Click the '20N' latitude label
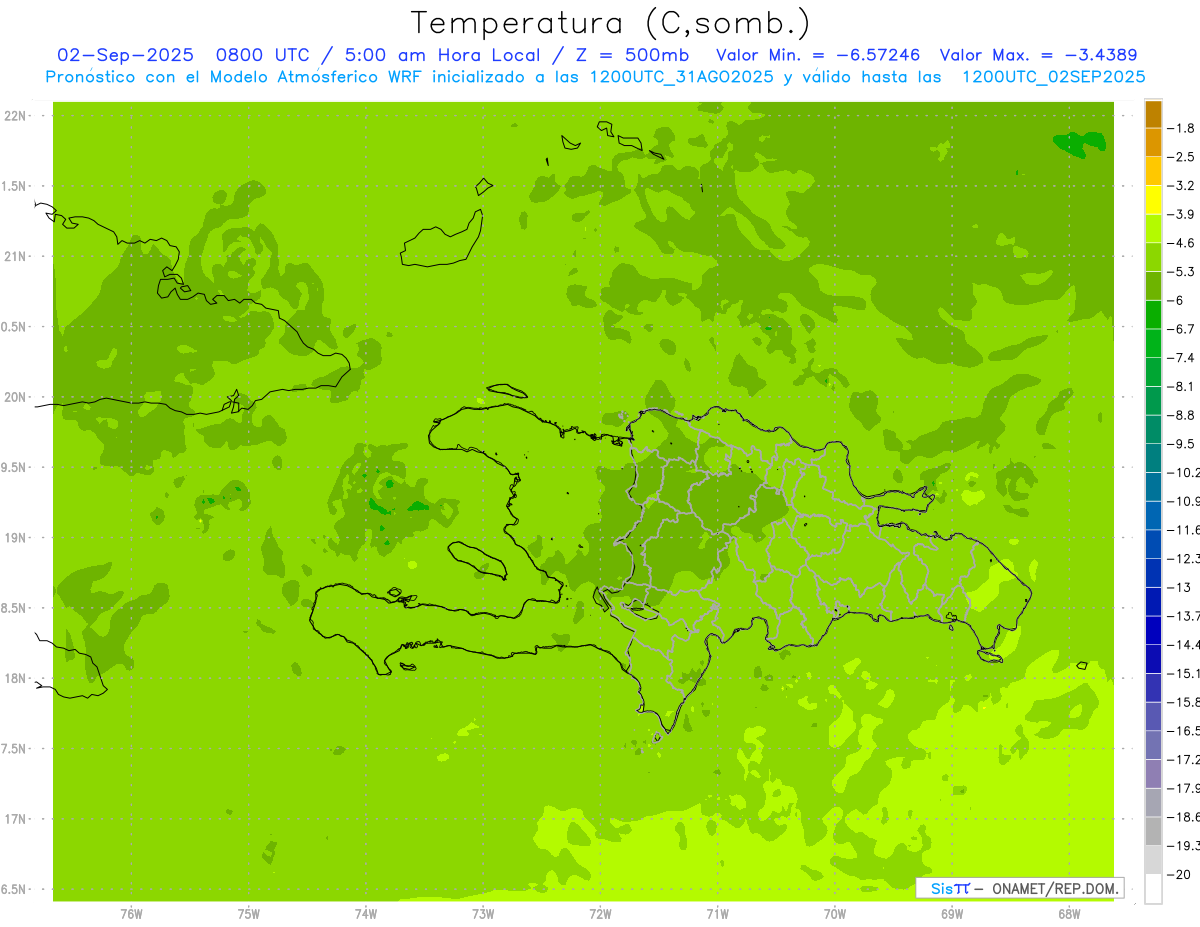The image size is (1200, 927). [16, 397]
